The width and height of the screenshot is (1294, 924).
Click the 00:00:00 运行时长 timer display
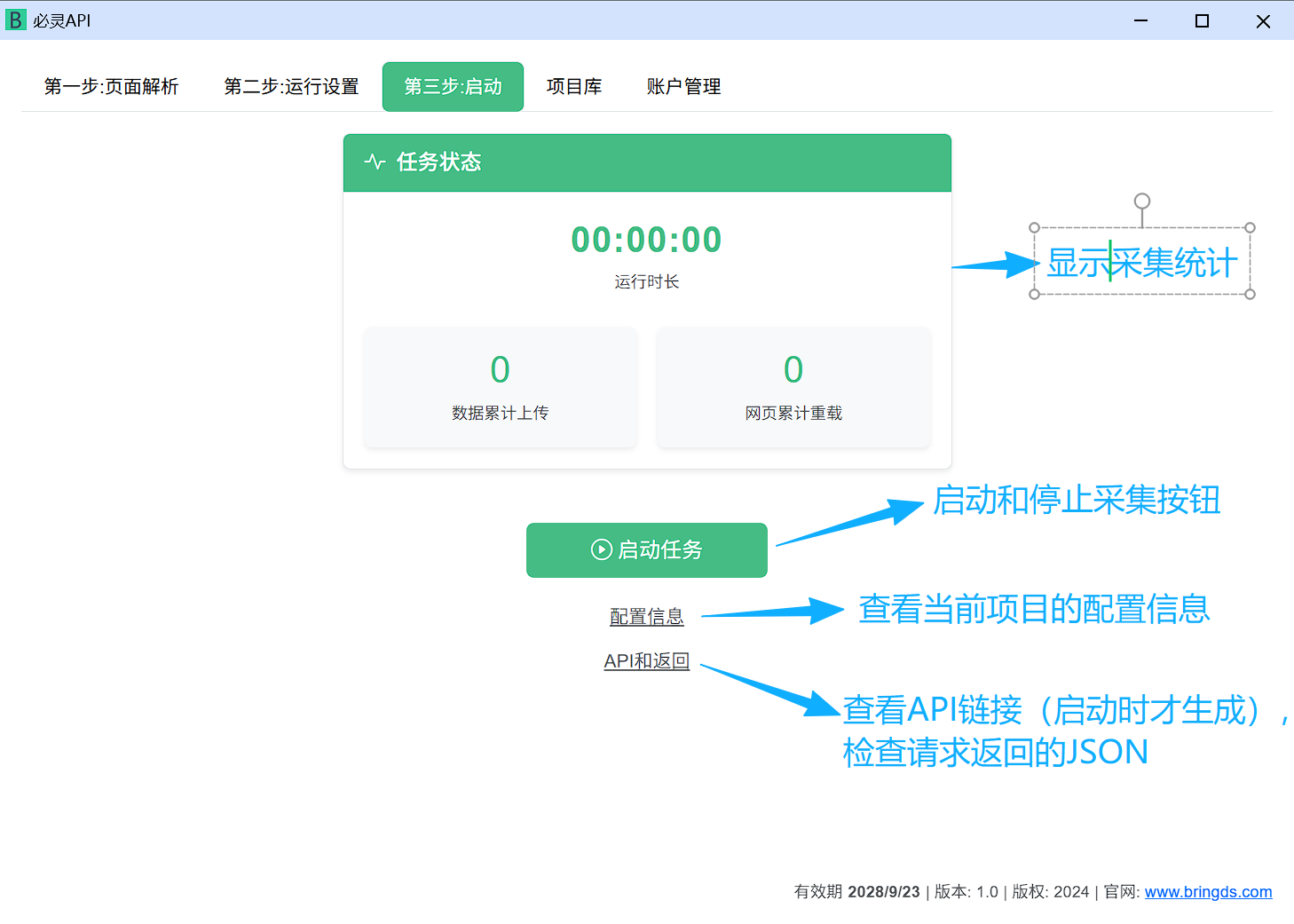646,239
